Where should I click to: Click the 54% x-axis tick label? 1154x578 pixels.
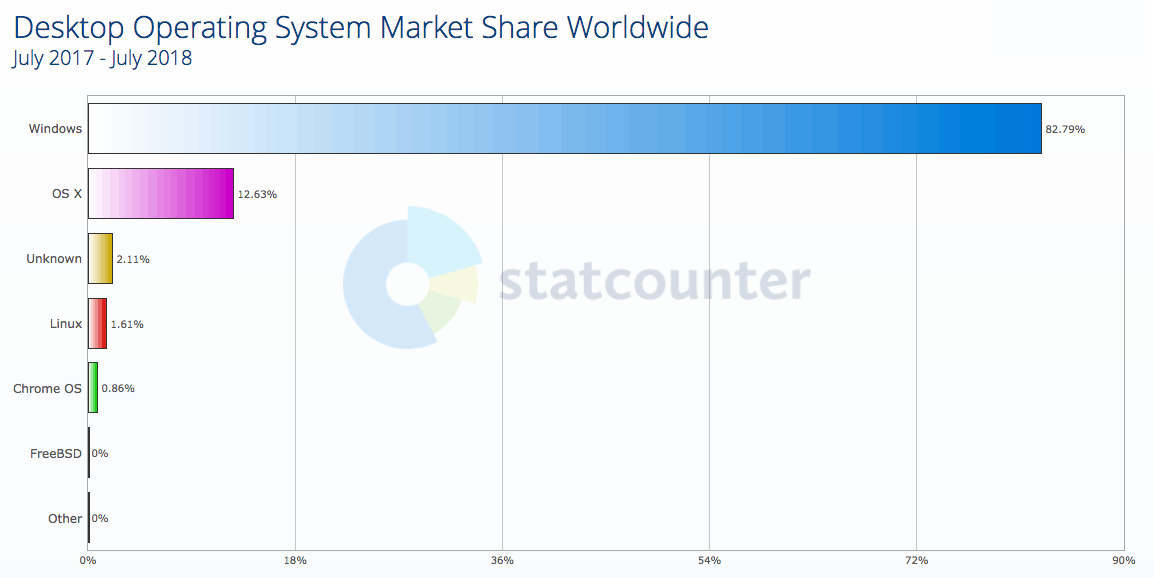709,561
